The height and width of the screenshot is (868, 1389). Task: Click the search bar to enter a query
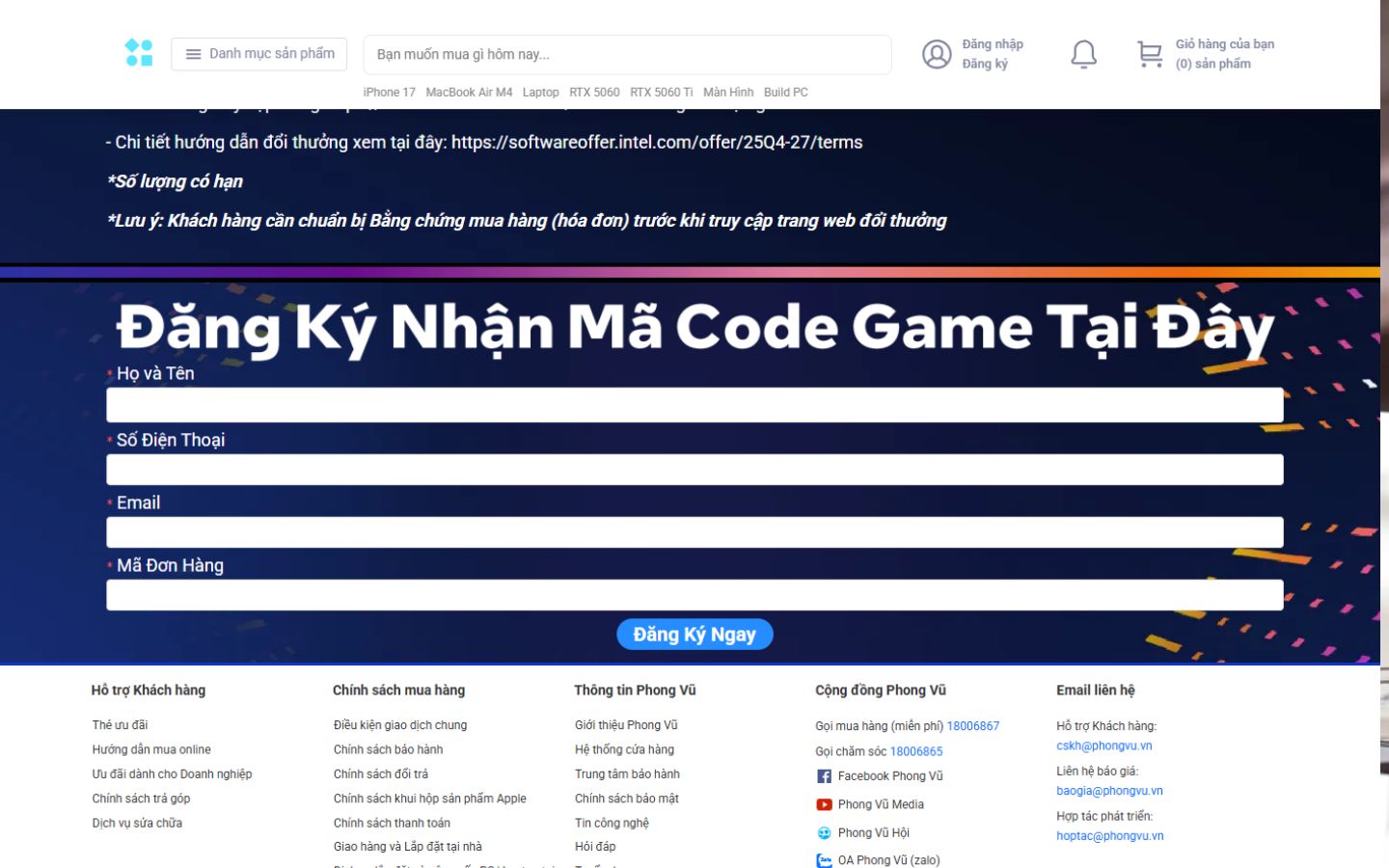[x=626, y=54]
